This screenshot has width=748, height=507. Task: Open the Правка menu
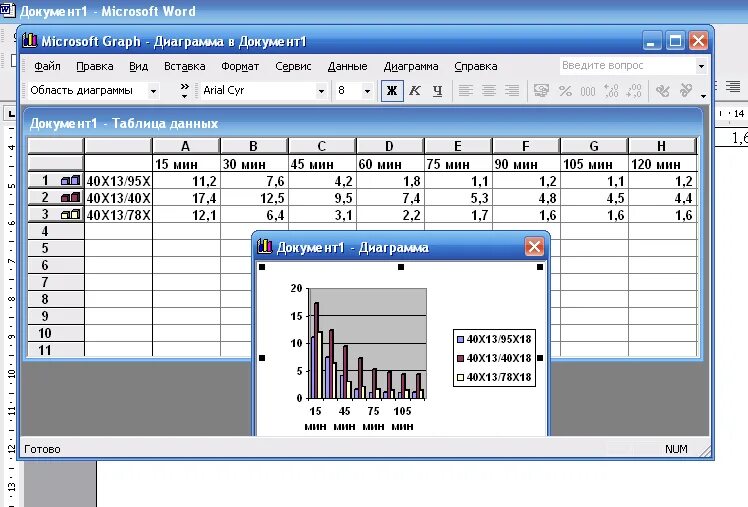[95, 66]
